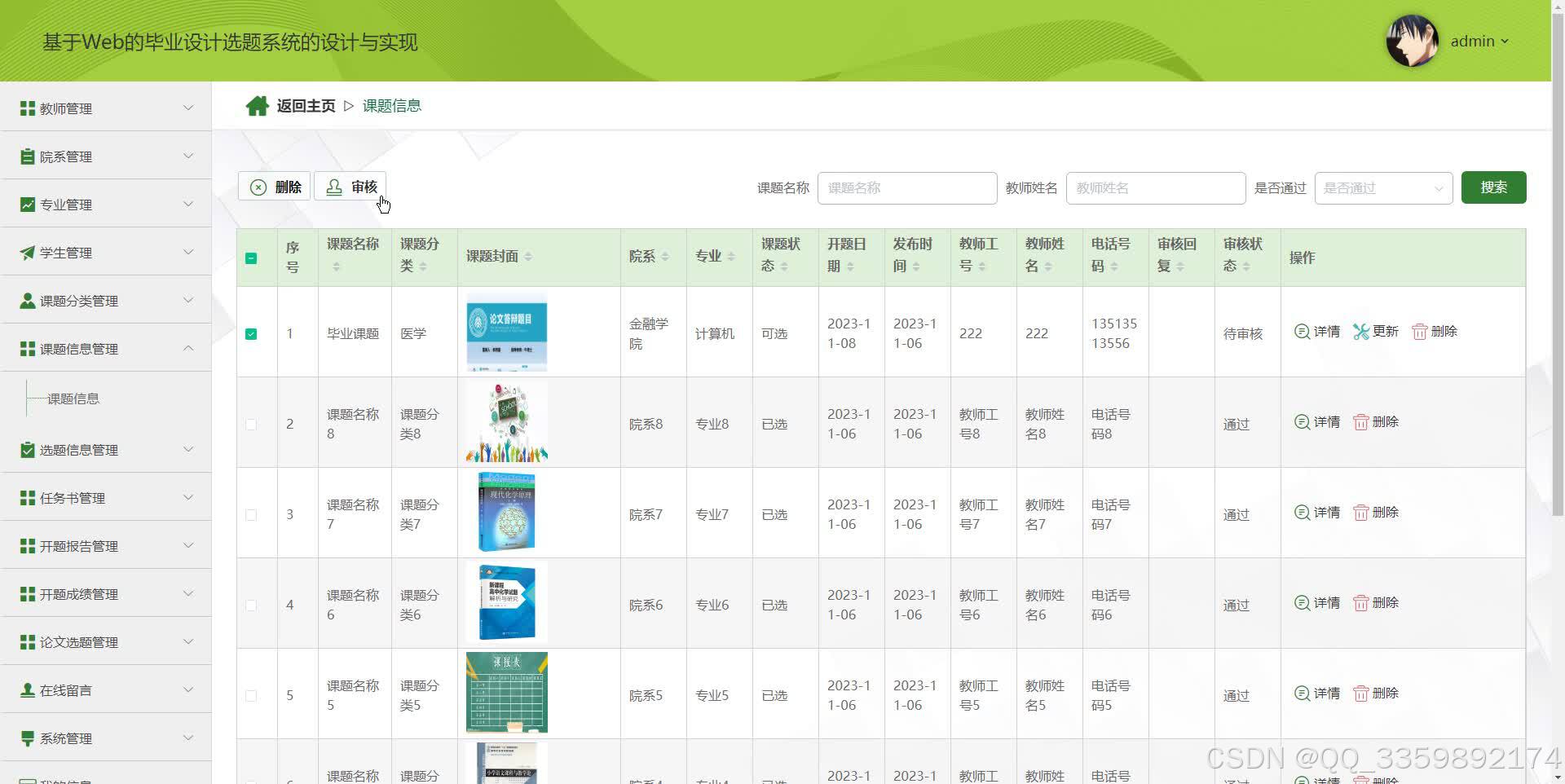Open 在线留言 menu

coord(106,690)
